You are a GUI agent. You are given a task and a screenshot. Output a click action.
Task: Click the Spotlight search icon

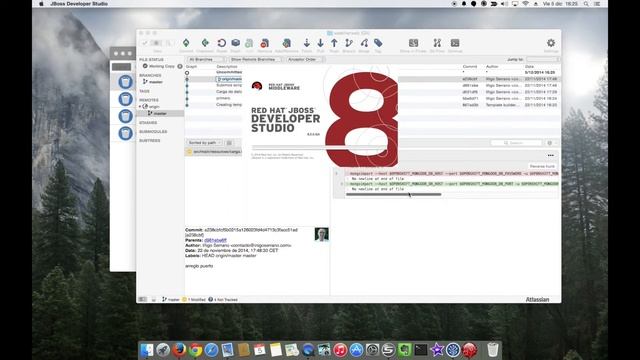pyautogui.click(x=586, y=4)
